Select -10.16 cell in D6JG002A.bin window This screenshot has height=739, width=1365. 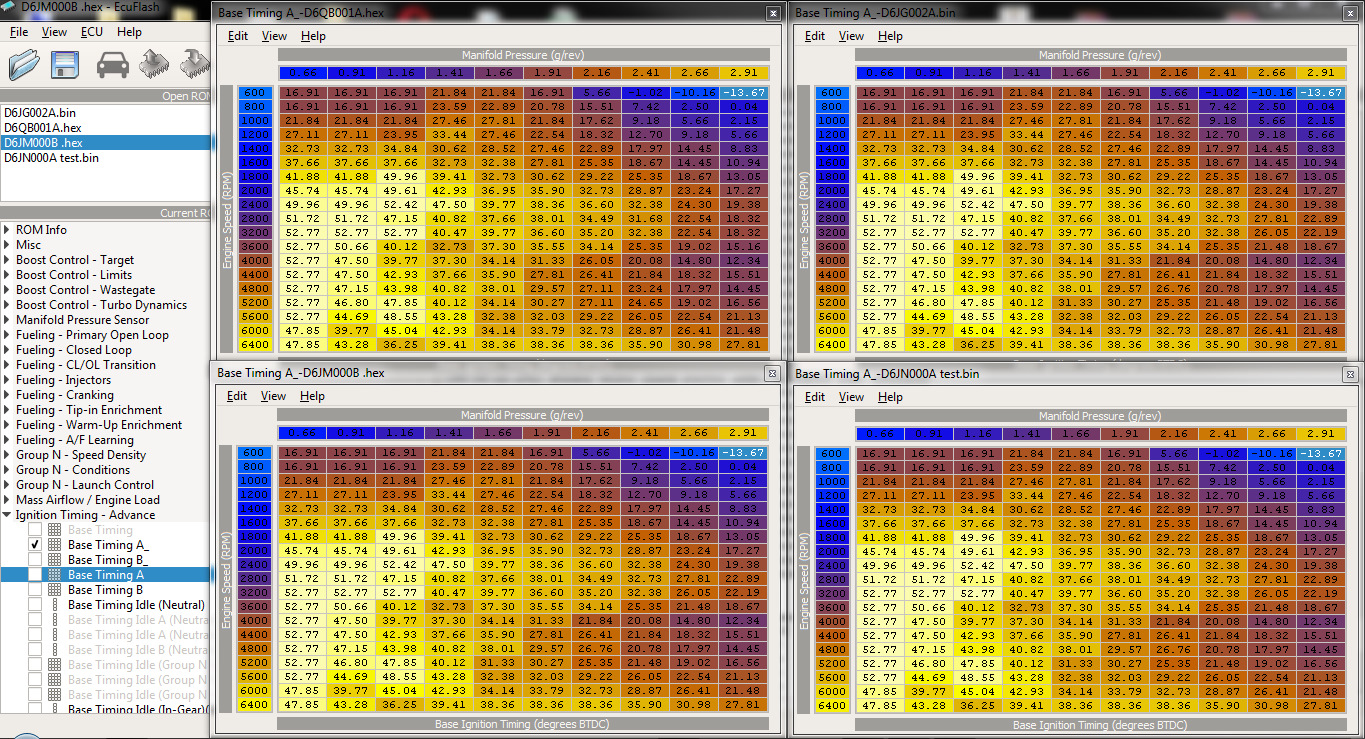click(1272, 92)
